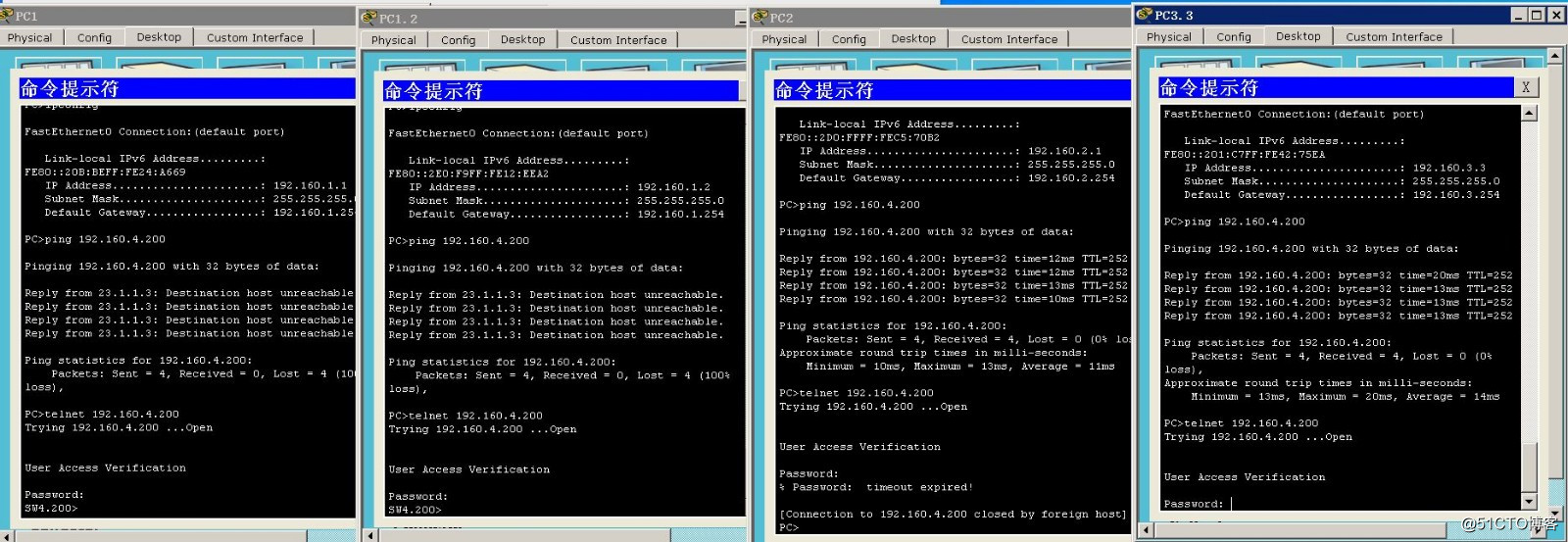This screenshot has height=542, width=1568.
Task: Click the Password: input line in PC3.3 terminal
Action: [1198, 504]
